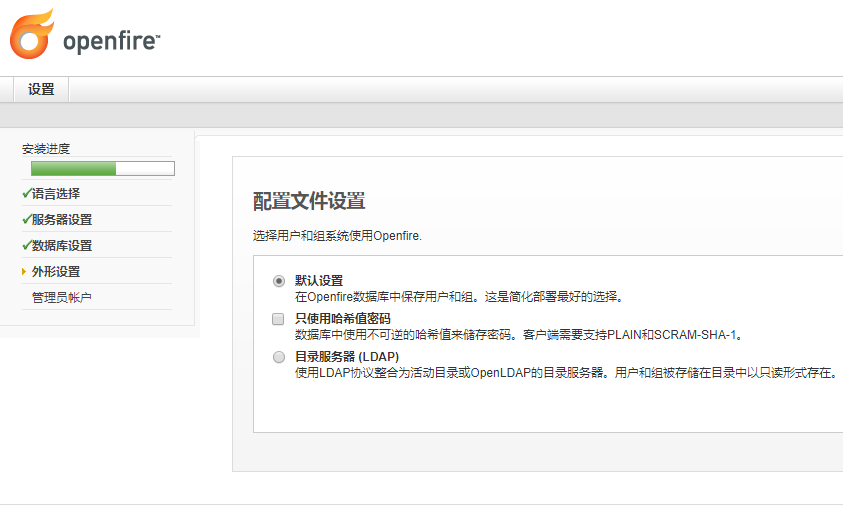Click the 安装进度 label
The image size is (843, 506).
tap(46, 149)
